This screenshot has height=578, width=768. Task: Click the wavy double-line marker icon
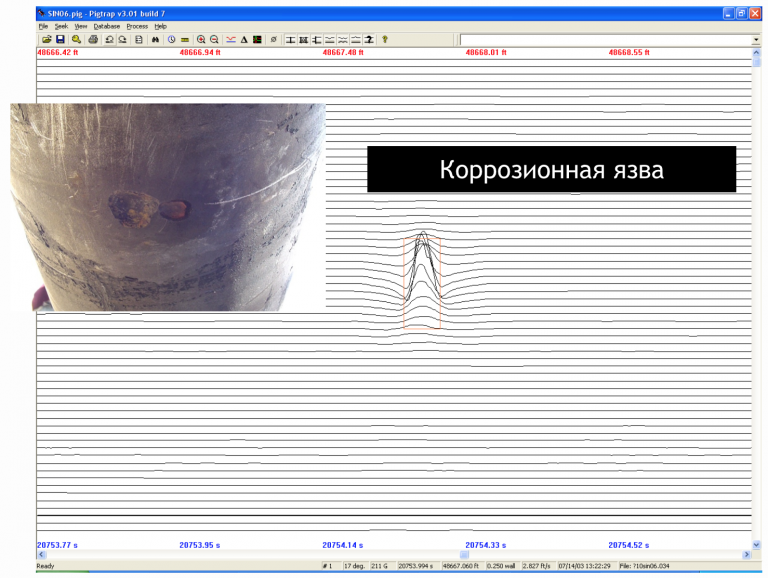tap(343, 40)
